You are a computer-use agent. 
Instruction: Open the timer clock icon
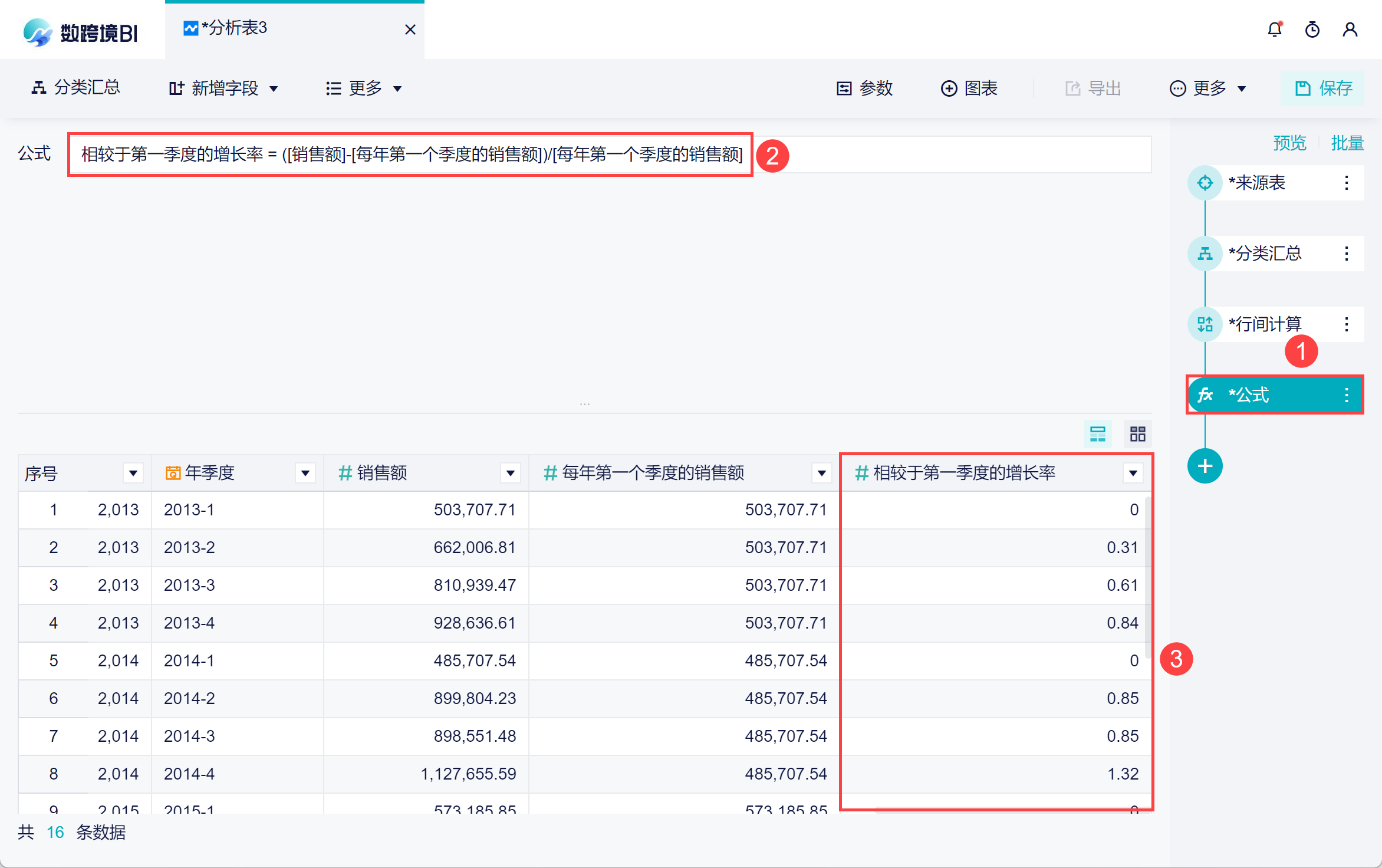tap(1312, 29)
